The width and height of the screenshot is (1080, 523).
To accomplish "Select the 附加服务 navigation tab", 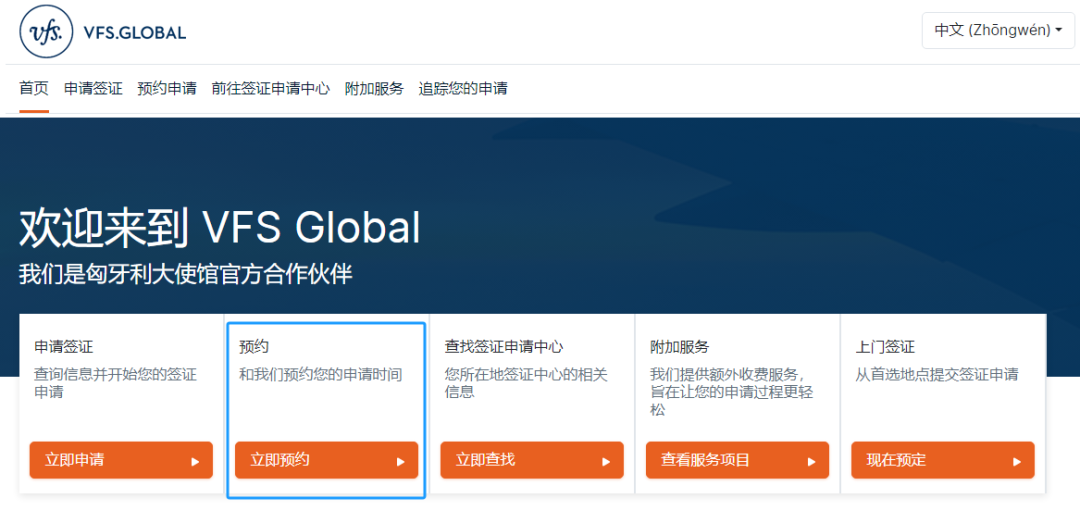I will click(x=374, y=89).
